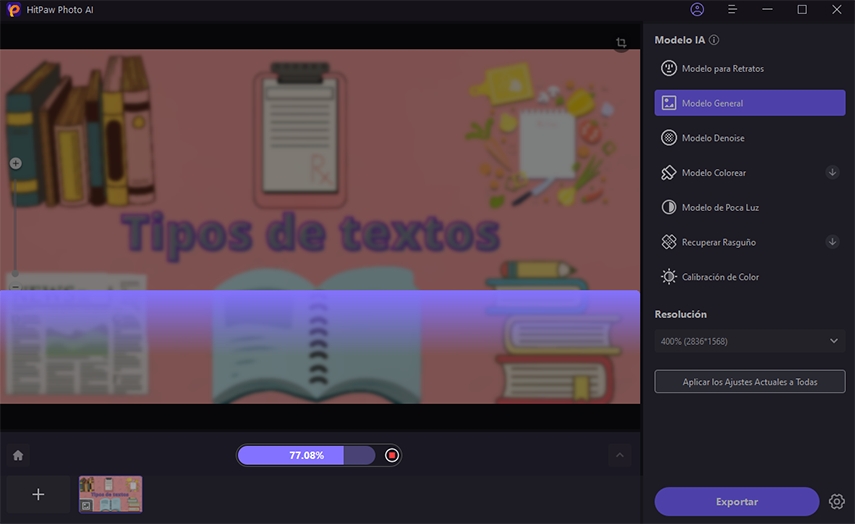Click the 77.08% progress bar

[x=306, y=455]
